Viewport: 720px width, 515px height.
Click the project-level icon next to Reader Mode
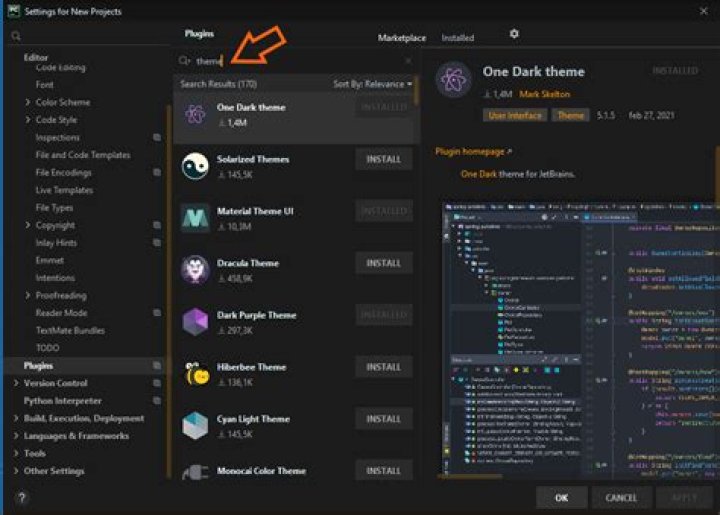[x=157, y=313]
